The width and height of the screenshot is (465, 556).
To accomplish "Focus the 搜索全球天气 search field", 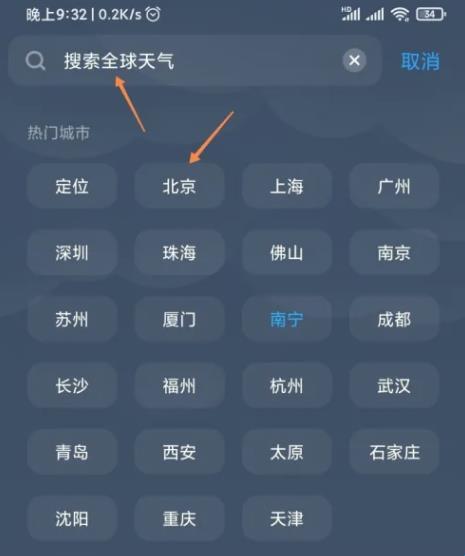I will [195, 61].
